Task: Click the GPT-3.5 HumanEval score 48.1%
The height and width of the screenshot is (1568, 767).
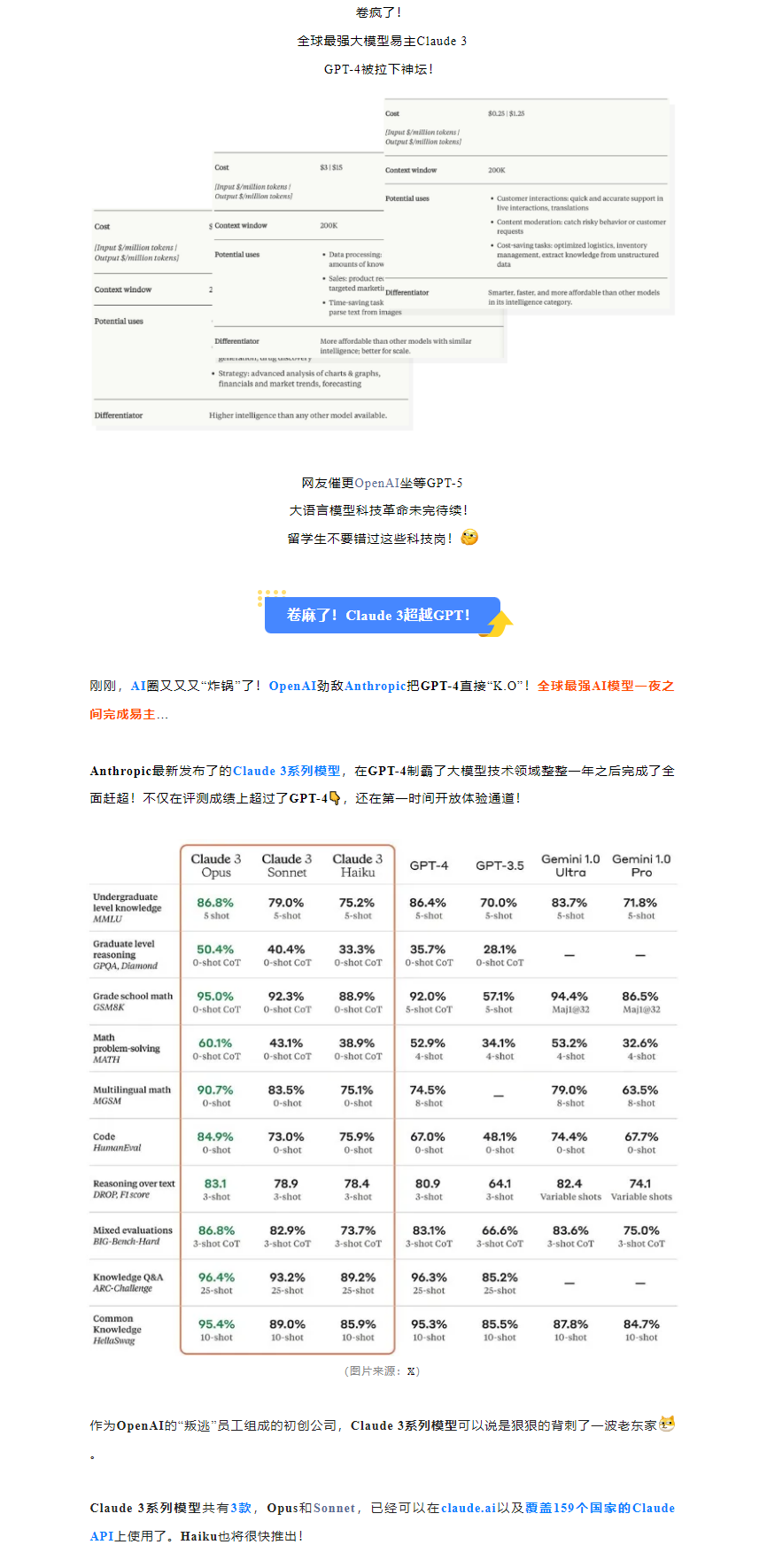Action: 500,1137
